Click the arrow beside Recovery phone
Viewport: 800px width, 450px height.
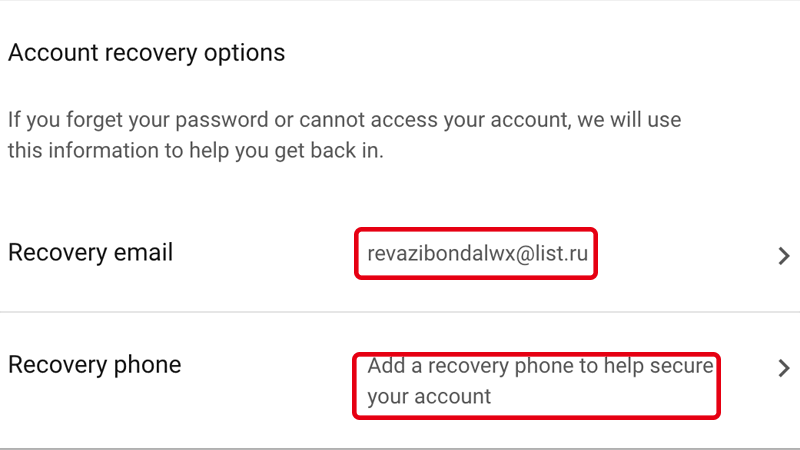[x=784, y=368]
